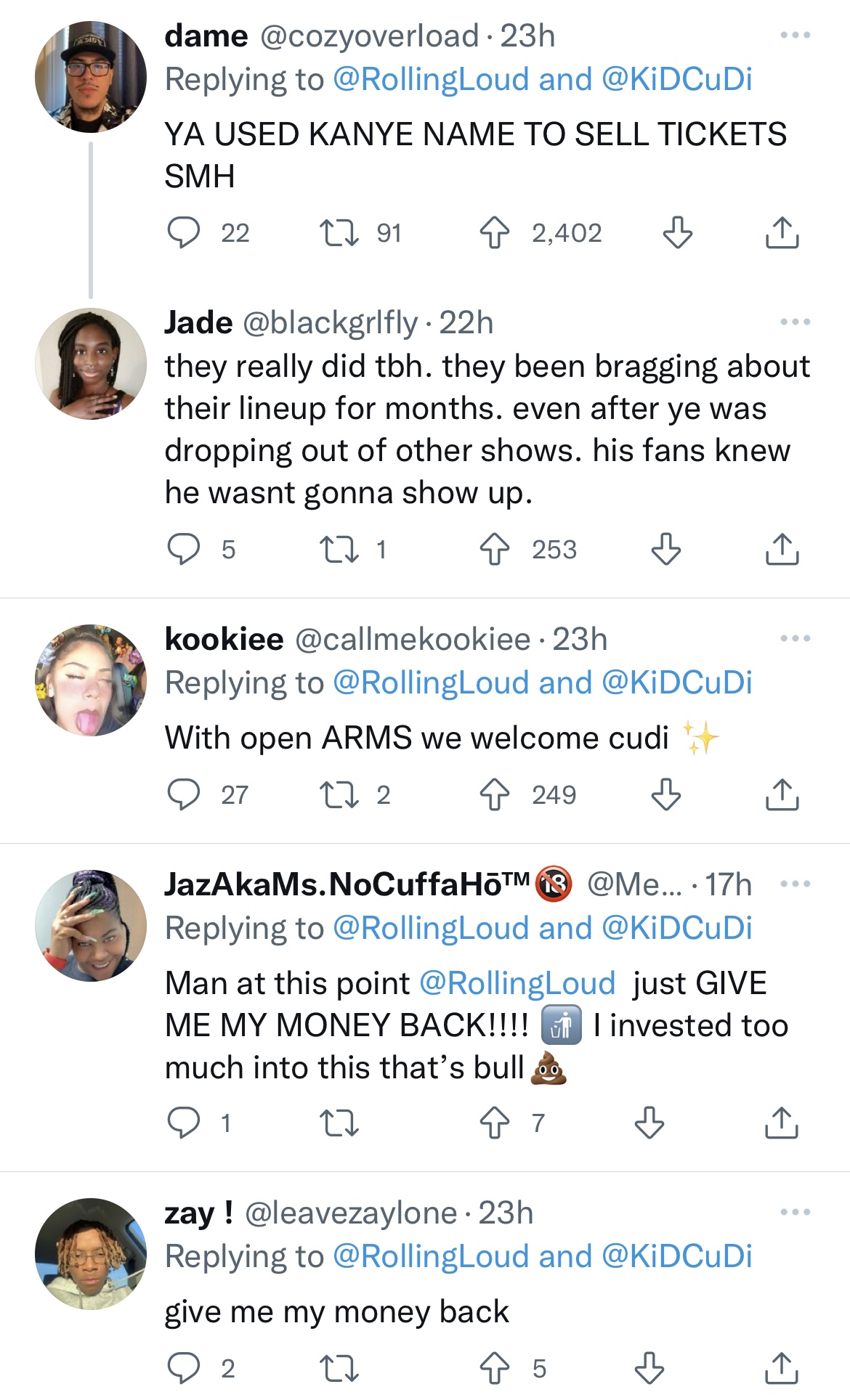Retweet zay's give me my money back tweet
The width and height of the screenshot is (850, 1400).
pyautogui.click(x=339, y=1369)
